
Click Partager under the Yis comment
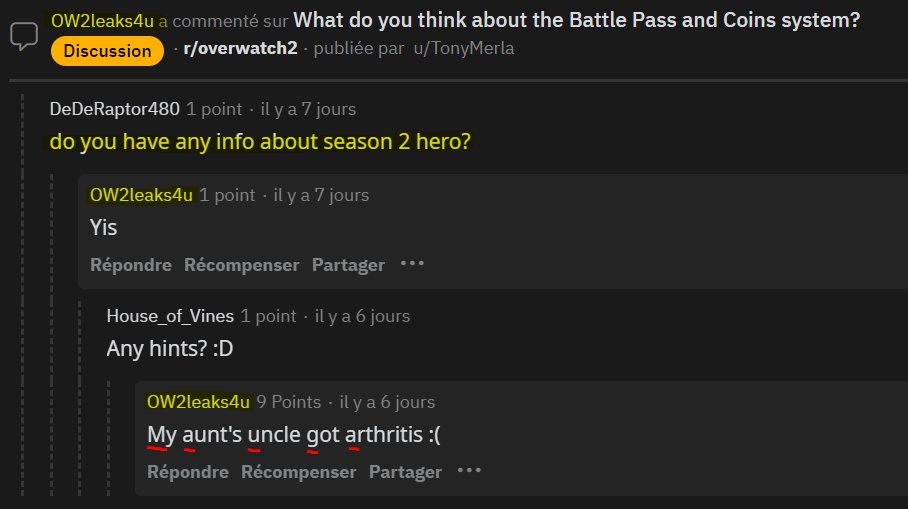[348, 265]
